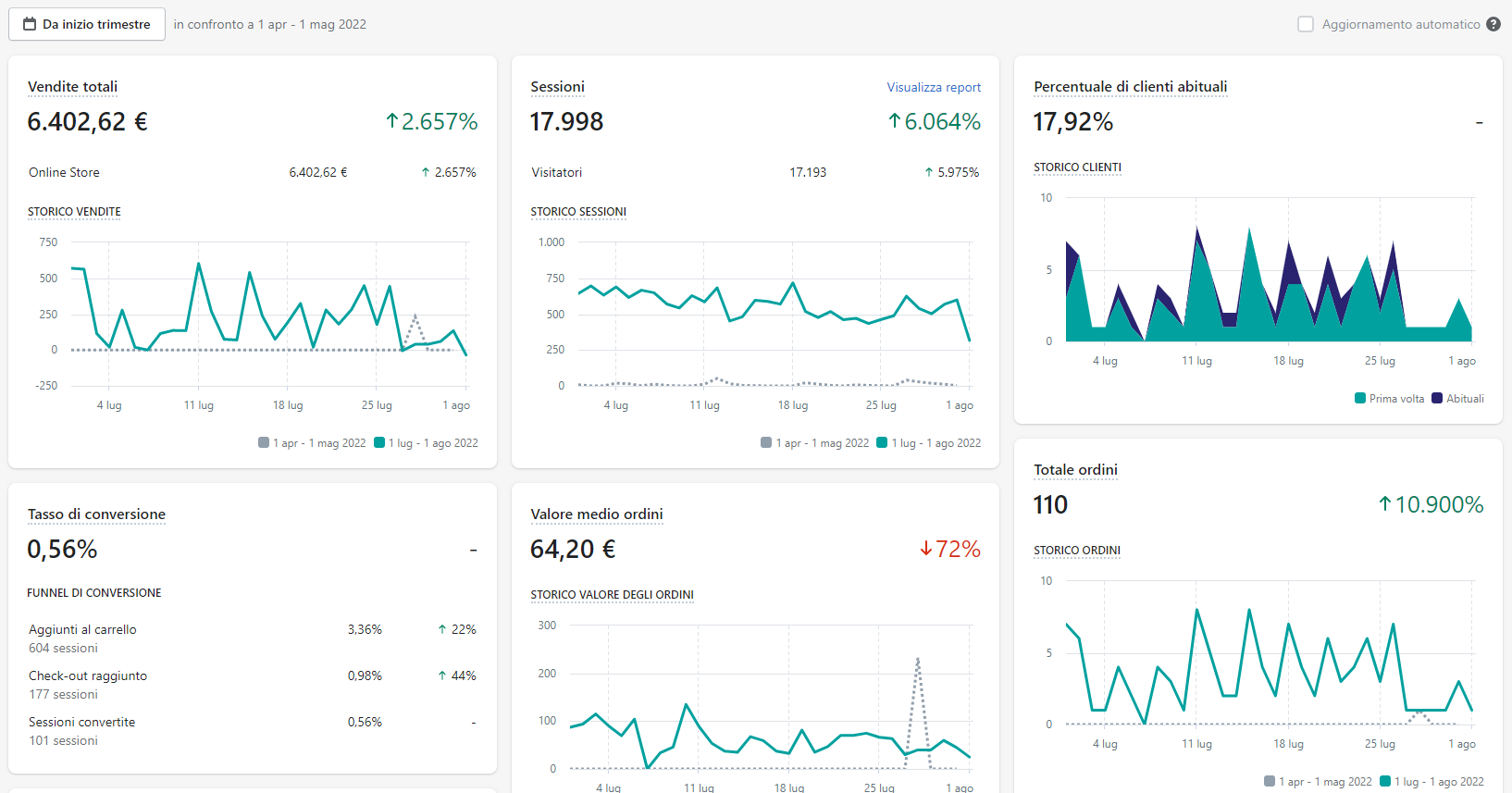Image resolution: width=1512 pixels, height=793 pixels.
Task: Select the Percentuale di clienti abituali title
Action: (1130, 87)
